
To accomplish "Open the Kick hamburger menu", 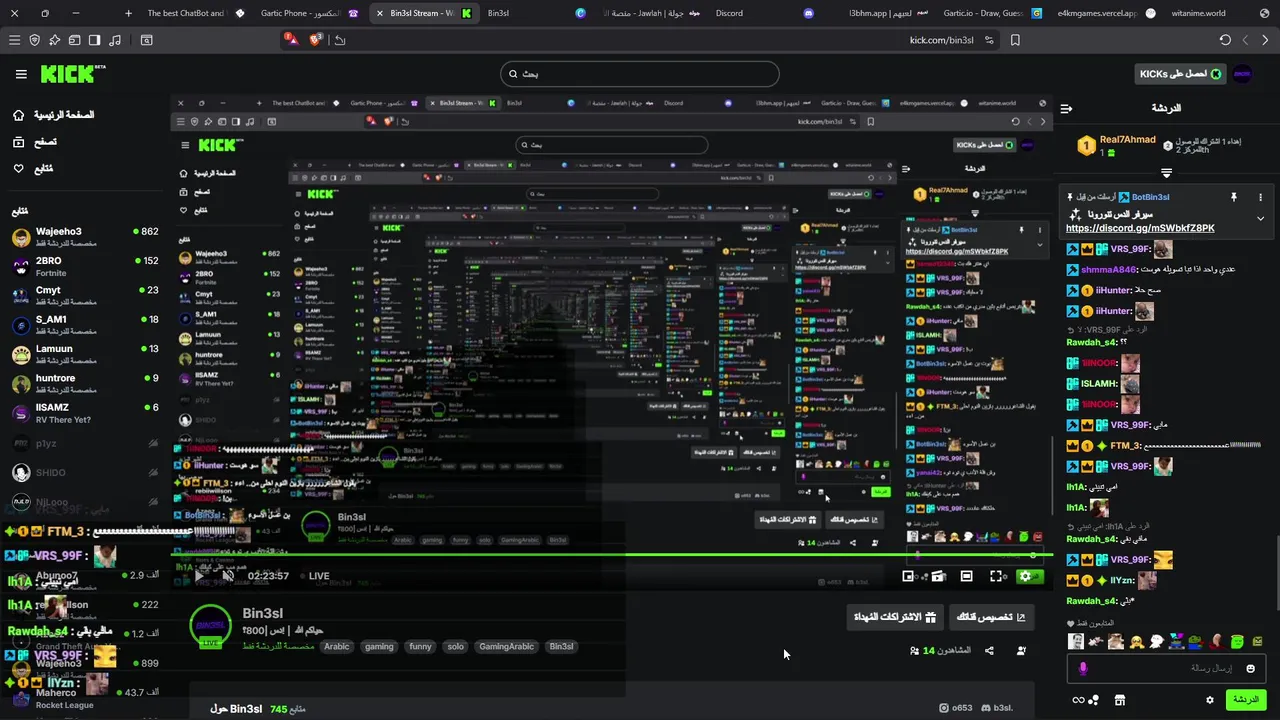I will coord(21,74).
